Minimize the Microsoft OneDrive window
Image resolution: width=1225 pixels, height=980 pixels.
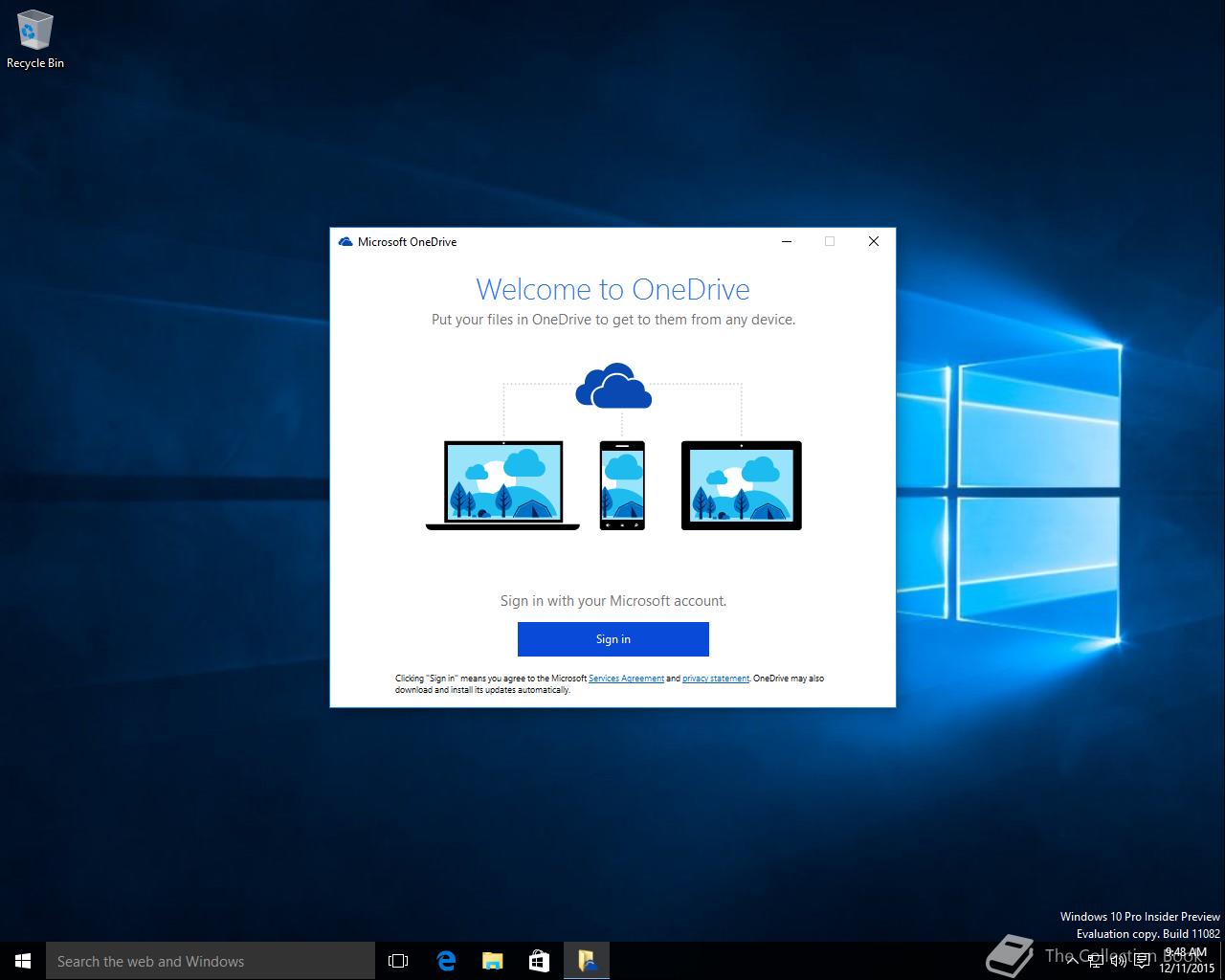[787, 242]
